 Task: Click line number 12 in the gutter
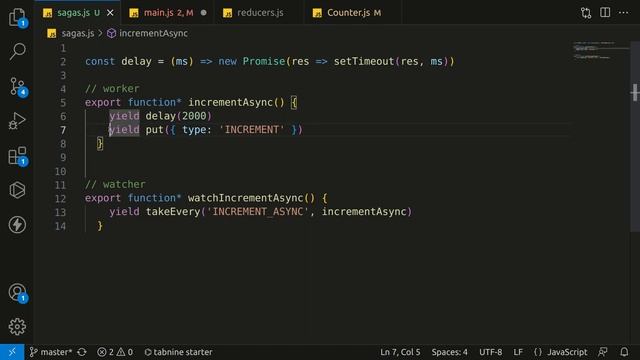(x=60, y=198)
